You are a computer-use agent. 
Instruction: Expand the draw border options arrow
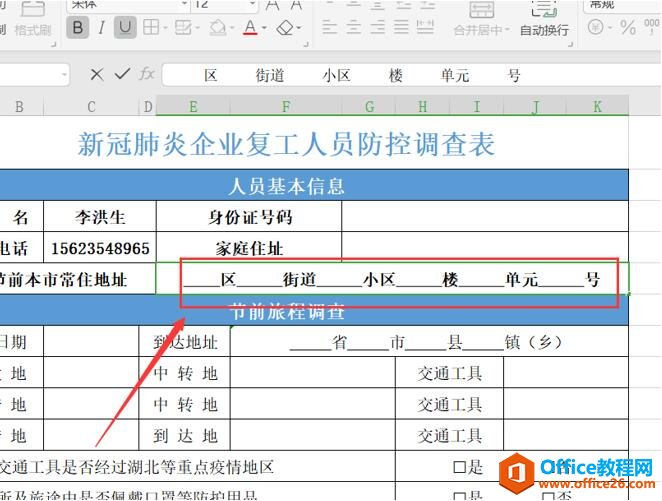point(197,28)
